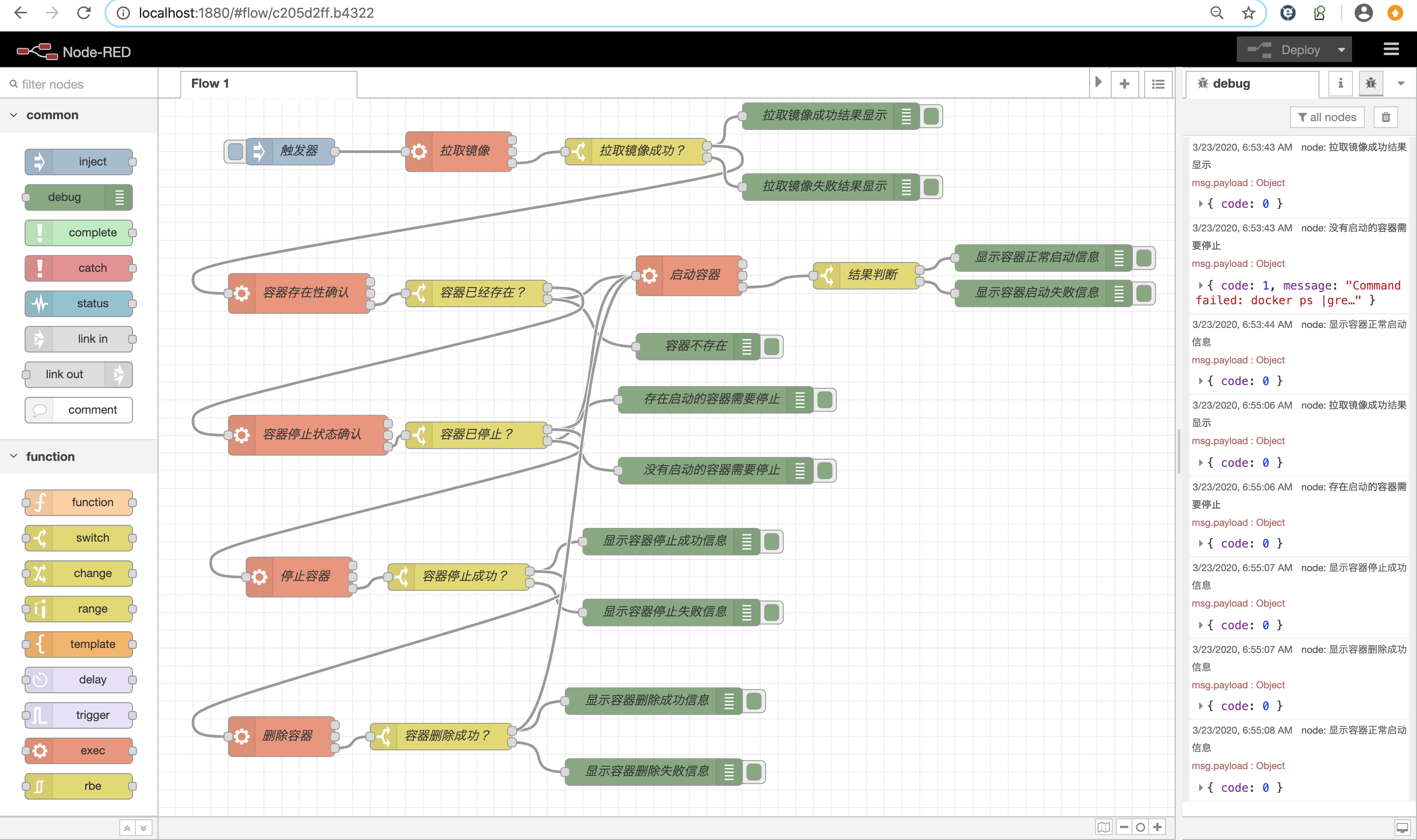Collapse the common palette section
The image size is (1417, 840).
pos(14,114)
